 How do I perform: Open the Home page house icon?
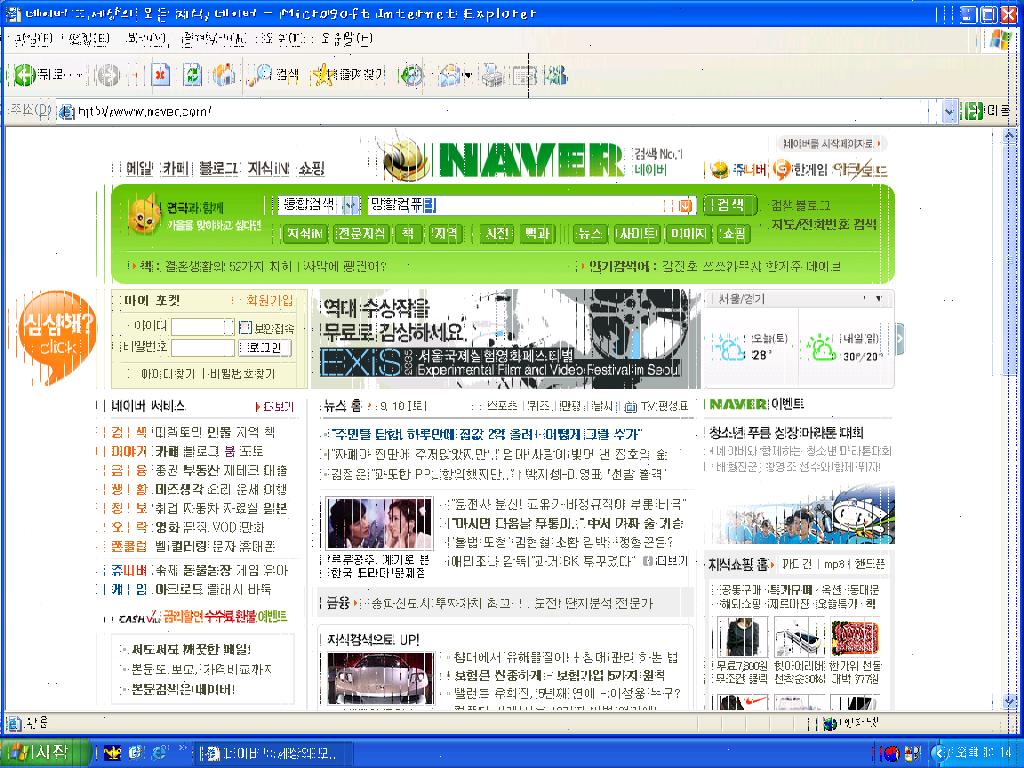(x=223, y=76)
